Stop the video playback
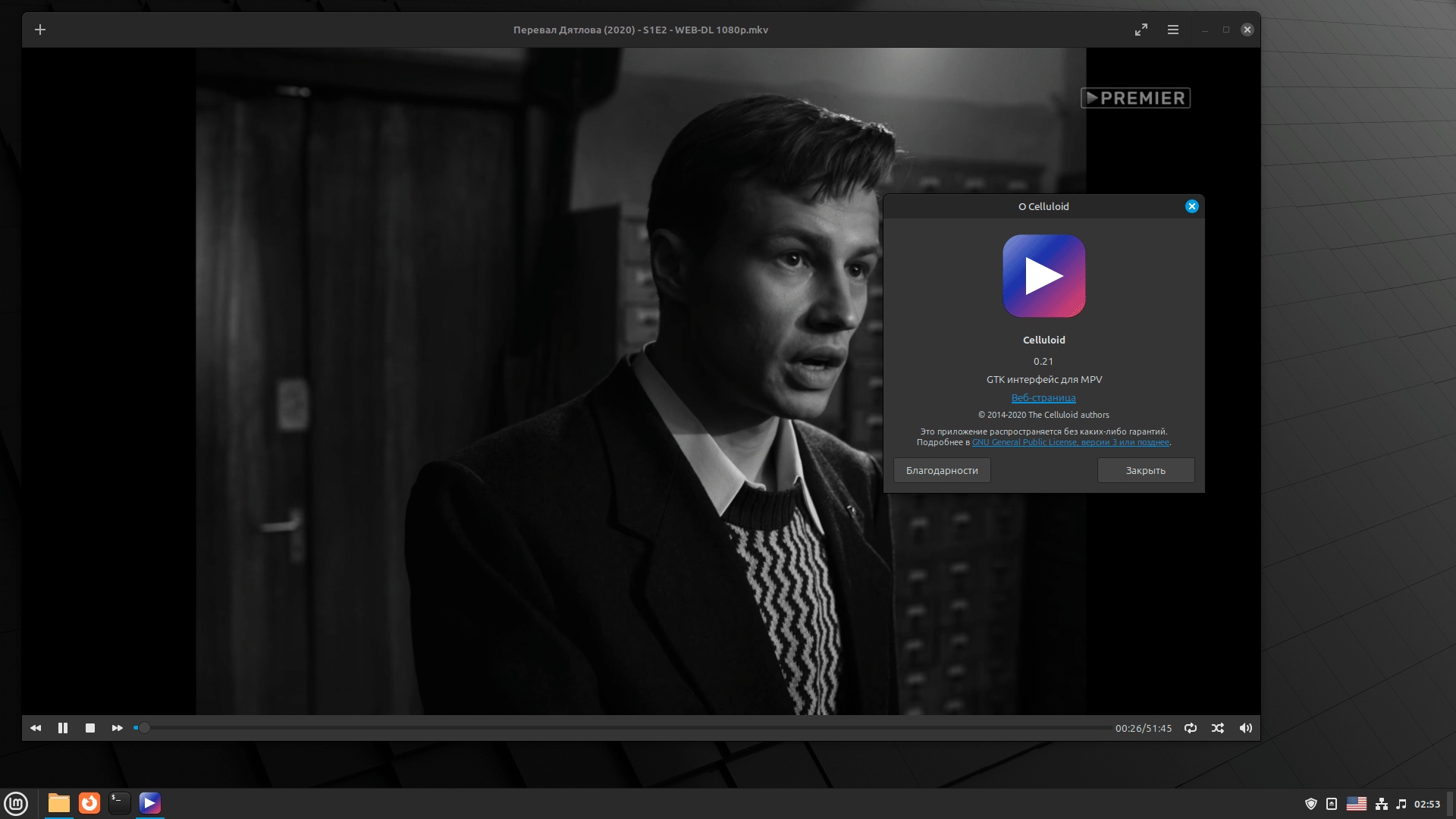Viewport: 1456px width, 819px height. [90, 728]
